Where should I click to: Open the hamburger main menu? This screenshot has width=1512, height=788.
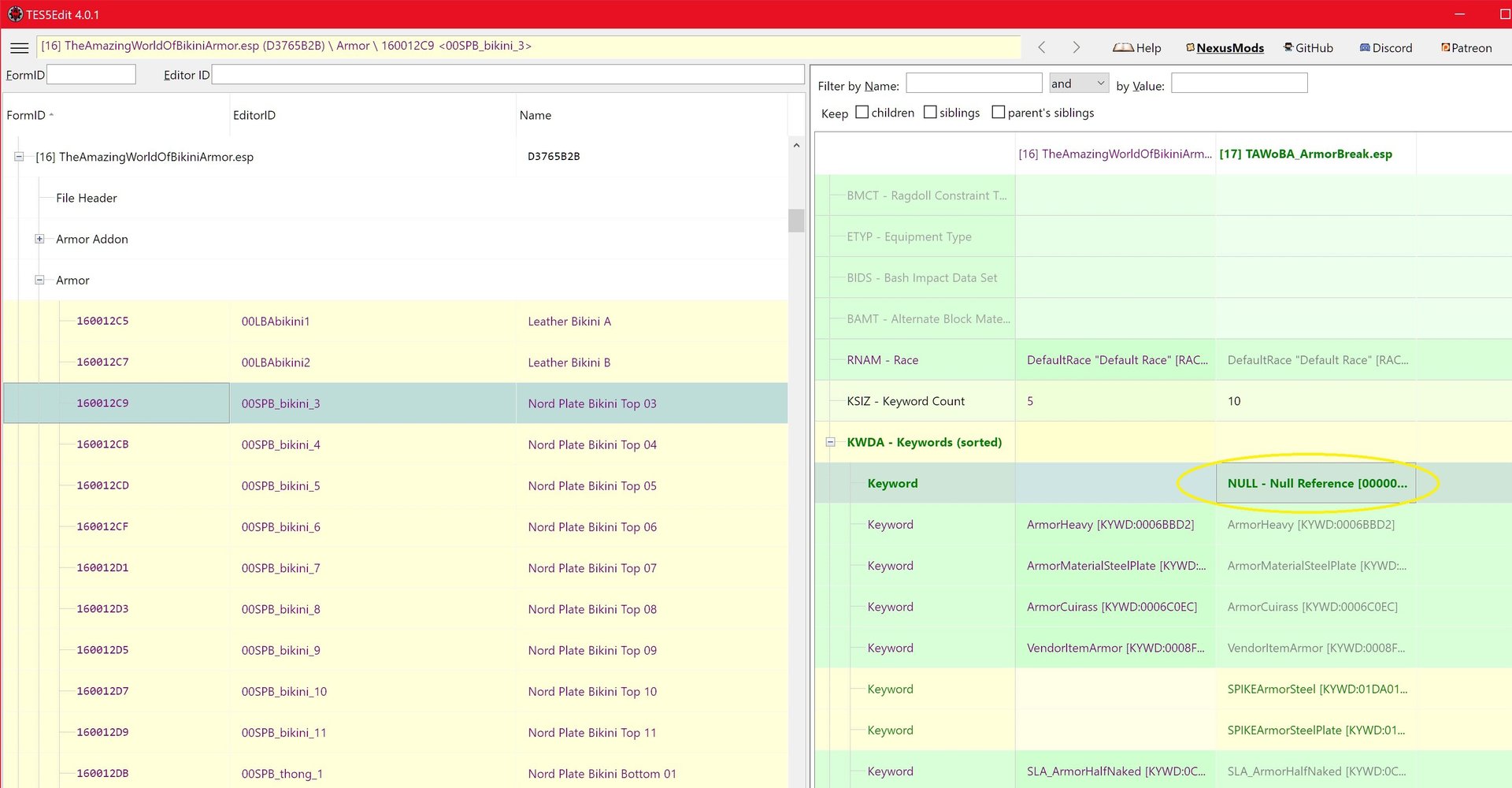[x=19, y=48]
